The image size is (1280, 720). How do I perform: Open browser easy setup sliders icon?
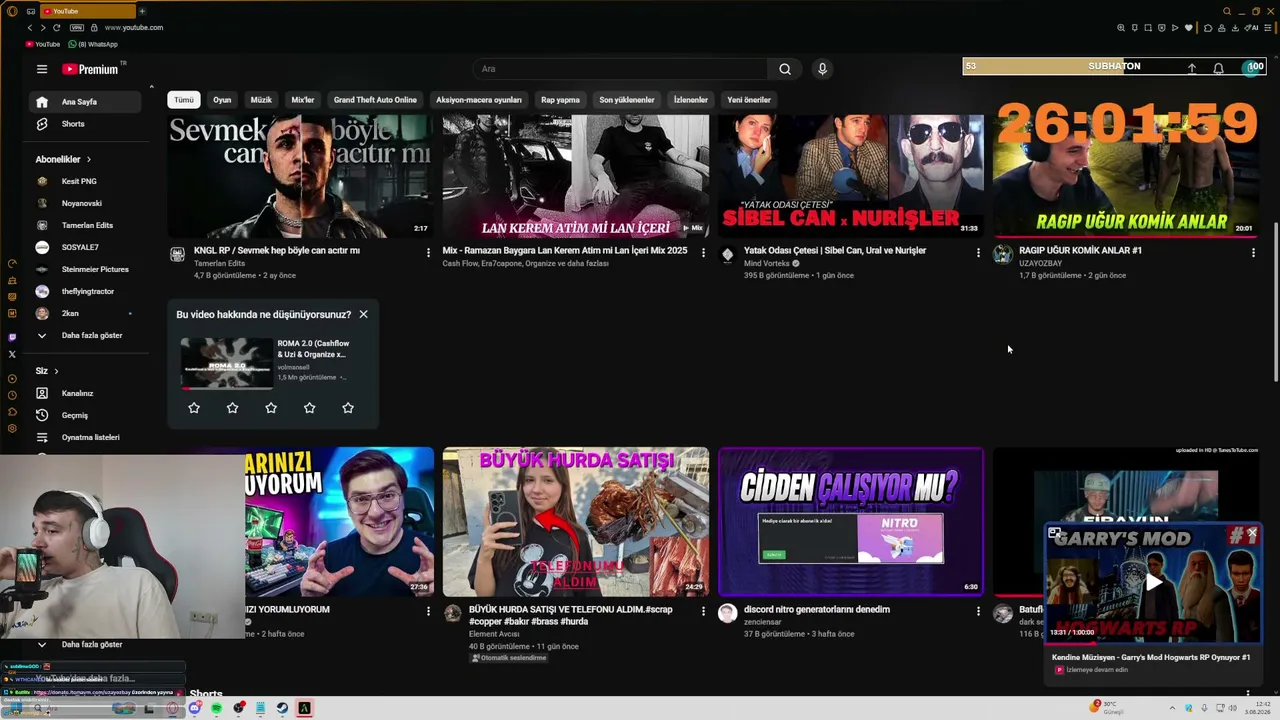[1268, 28]
